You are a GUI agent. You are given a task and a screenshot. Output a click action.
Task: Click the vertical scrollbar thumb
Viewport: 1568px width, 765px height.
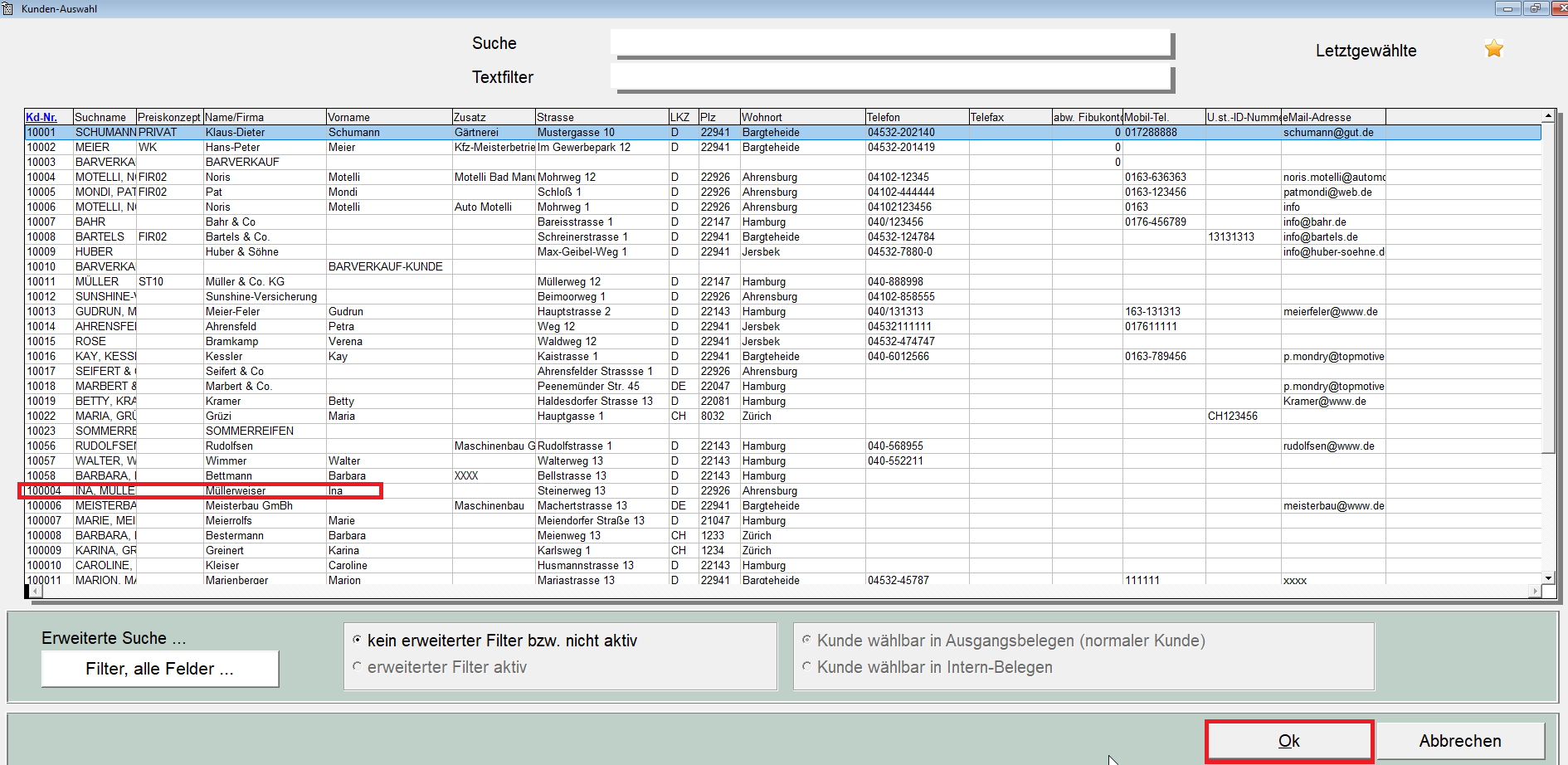tap(1548, 288)
